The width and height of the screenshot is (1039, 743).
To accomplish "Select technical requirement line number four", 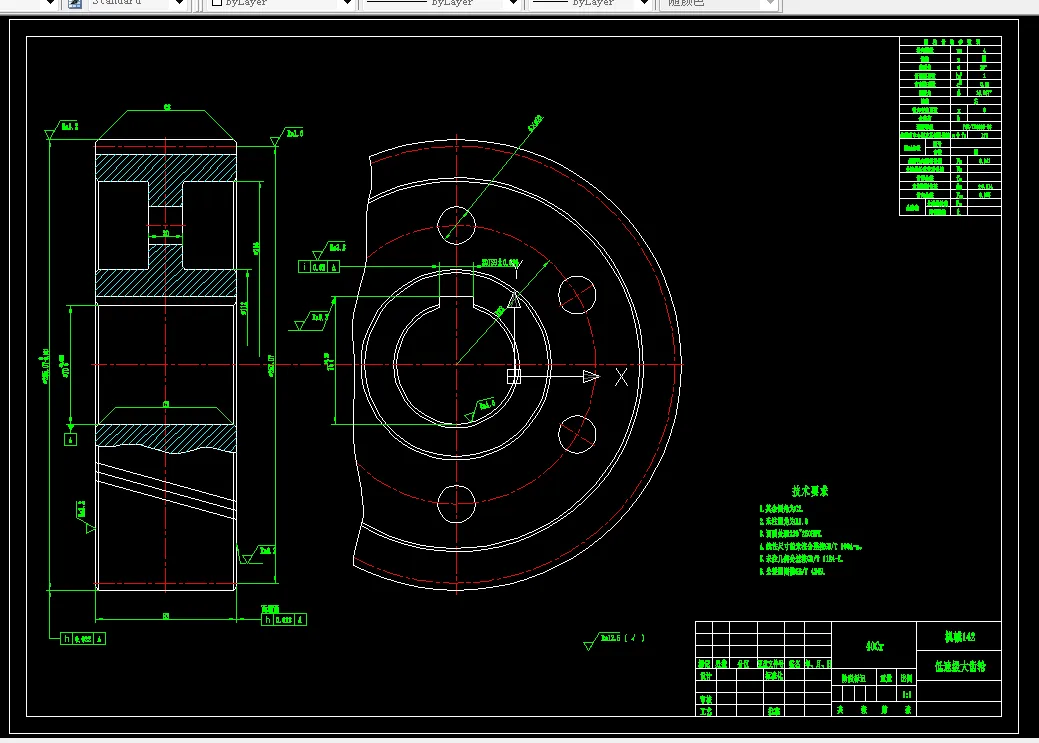I will click(810, 547).
